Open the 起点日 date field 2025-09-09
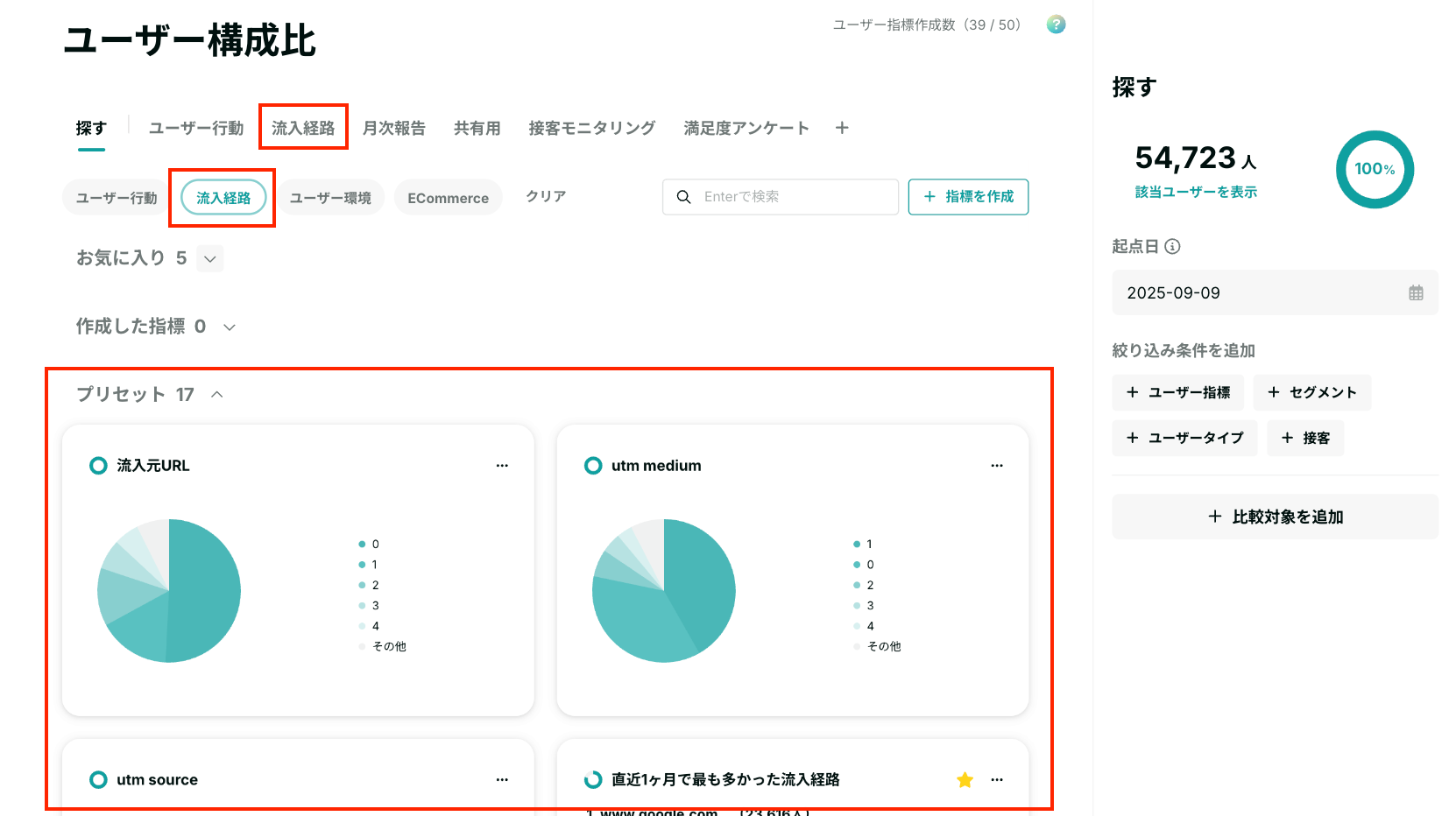The width and height of the screenshot is (1456, 816). pyautogui.click(x=1275, y=292)
